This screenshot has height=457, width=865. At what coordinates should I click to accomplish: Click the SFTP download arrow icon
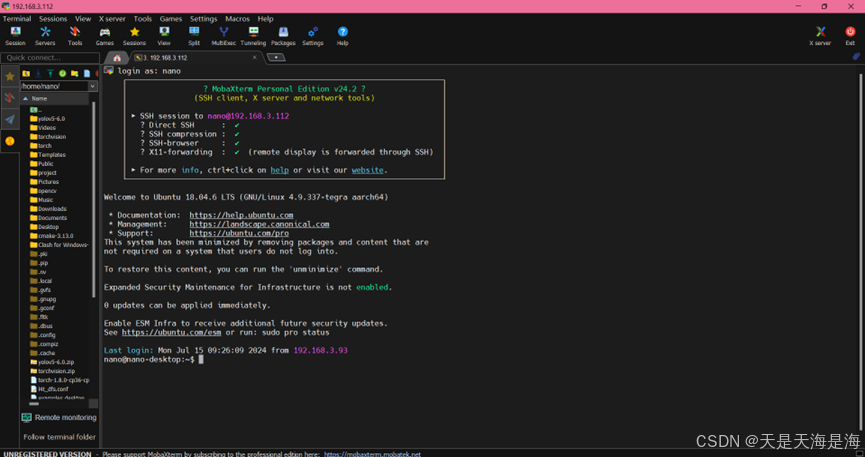pyautogui.click(x=38, y=73)
